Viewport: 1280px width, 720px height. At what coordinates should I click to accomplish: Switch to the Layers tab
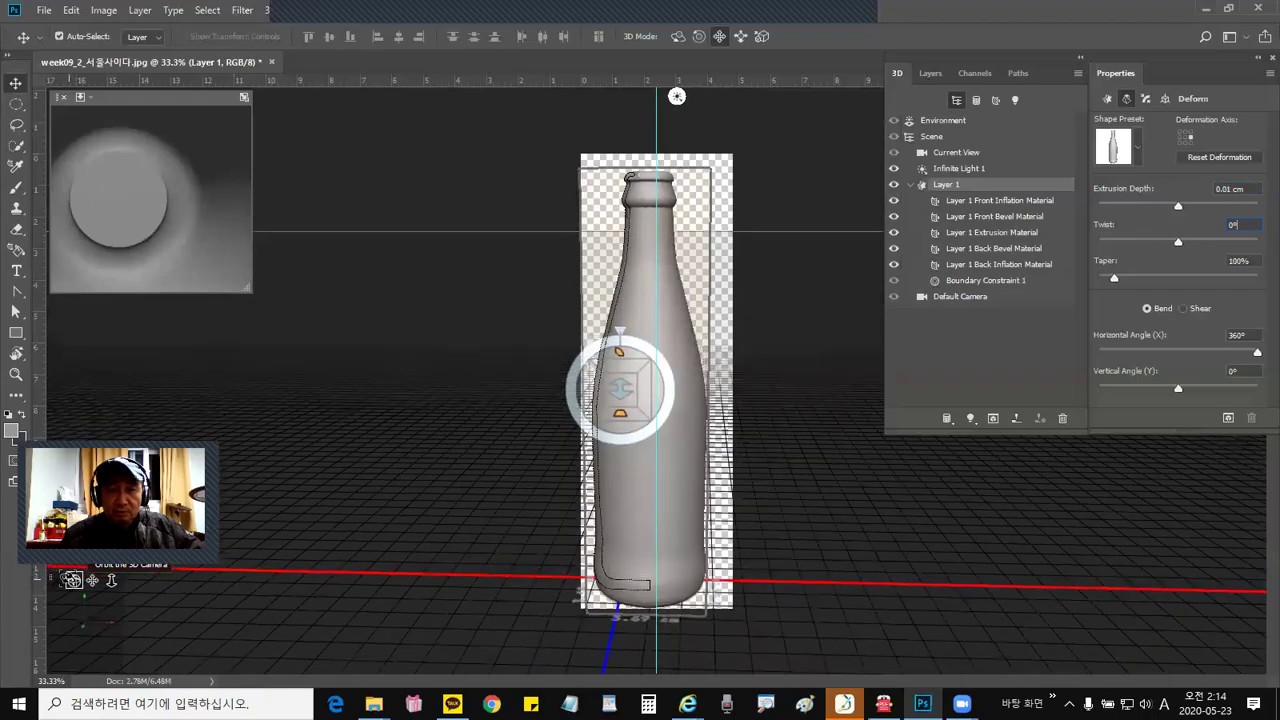930,73
